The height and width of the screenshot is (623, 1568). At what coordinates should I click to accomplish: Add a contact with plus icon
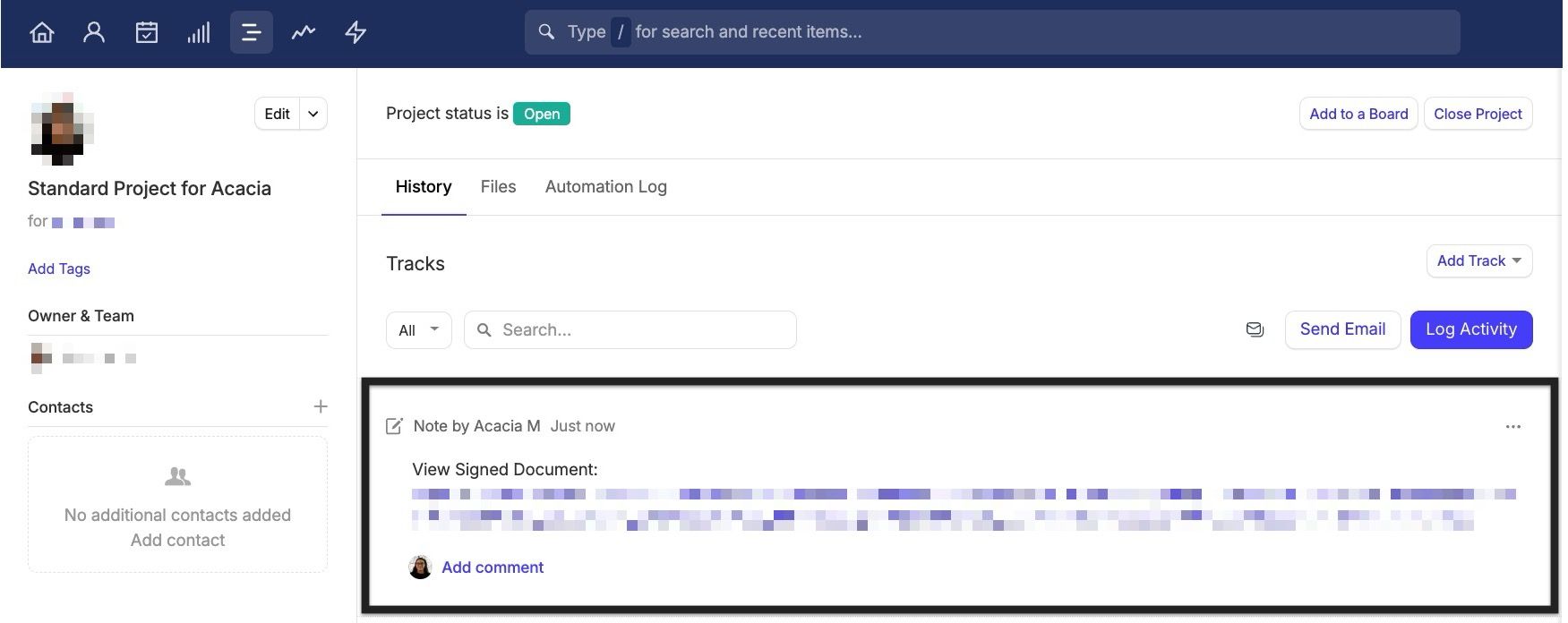321,406
